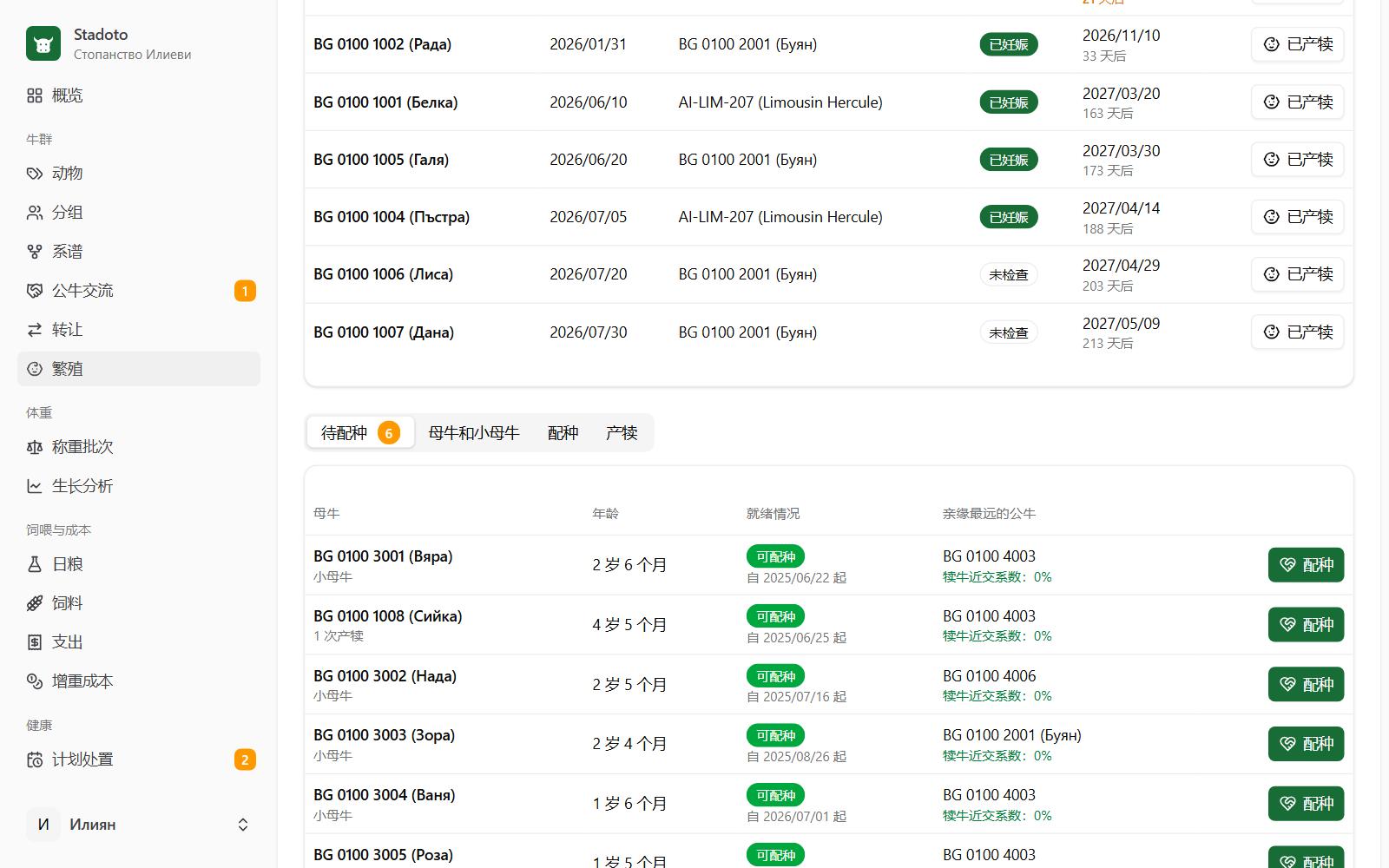The image size is (1389, 868).
Task: Click the 可配种 badge for Зора
Action: 775,736
